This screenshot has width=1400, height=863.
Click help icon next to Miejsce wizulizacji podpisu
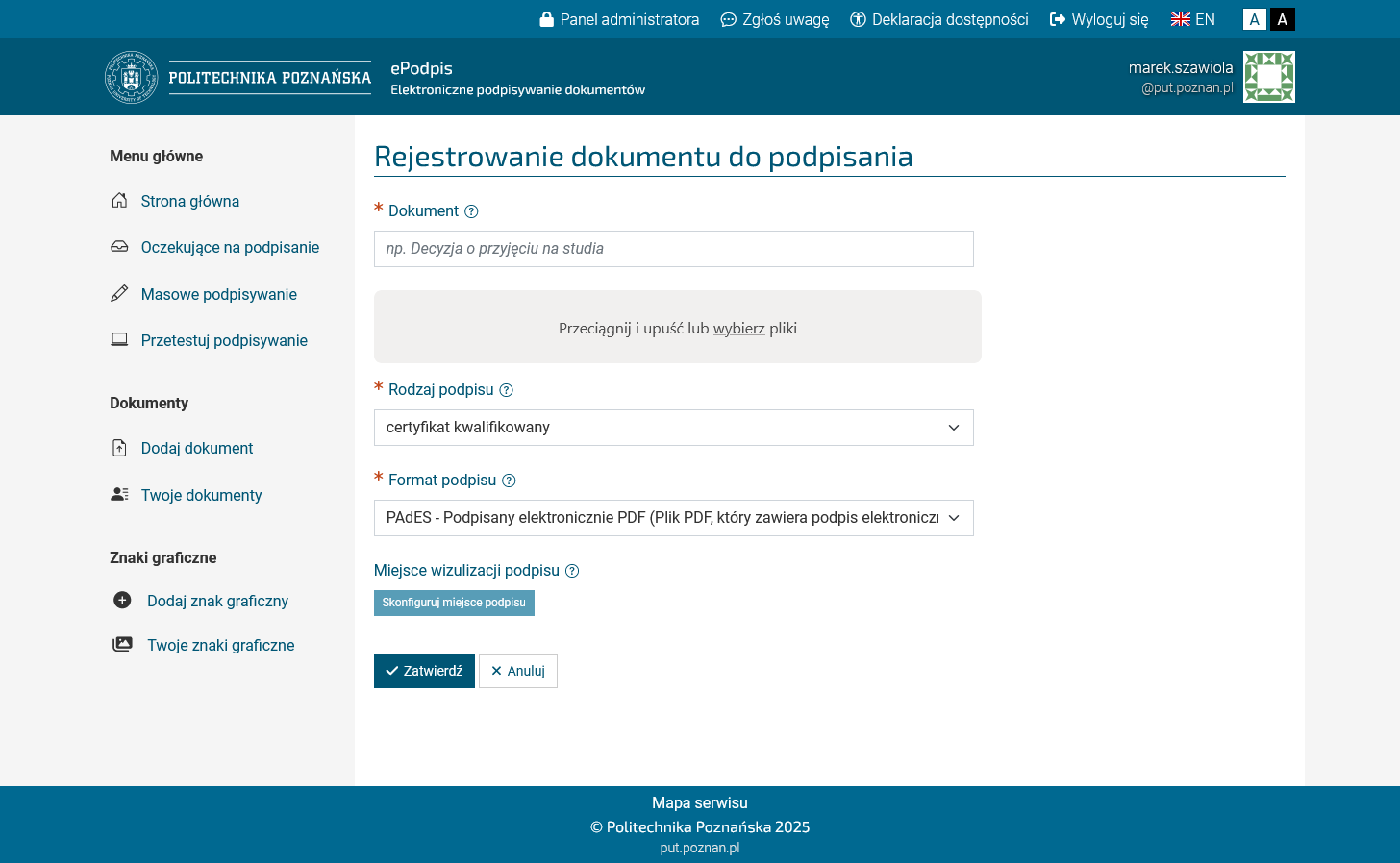tap(572, 571)
